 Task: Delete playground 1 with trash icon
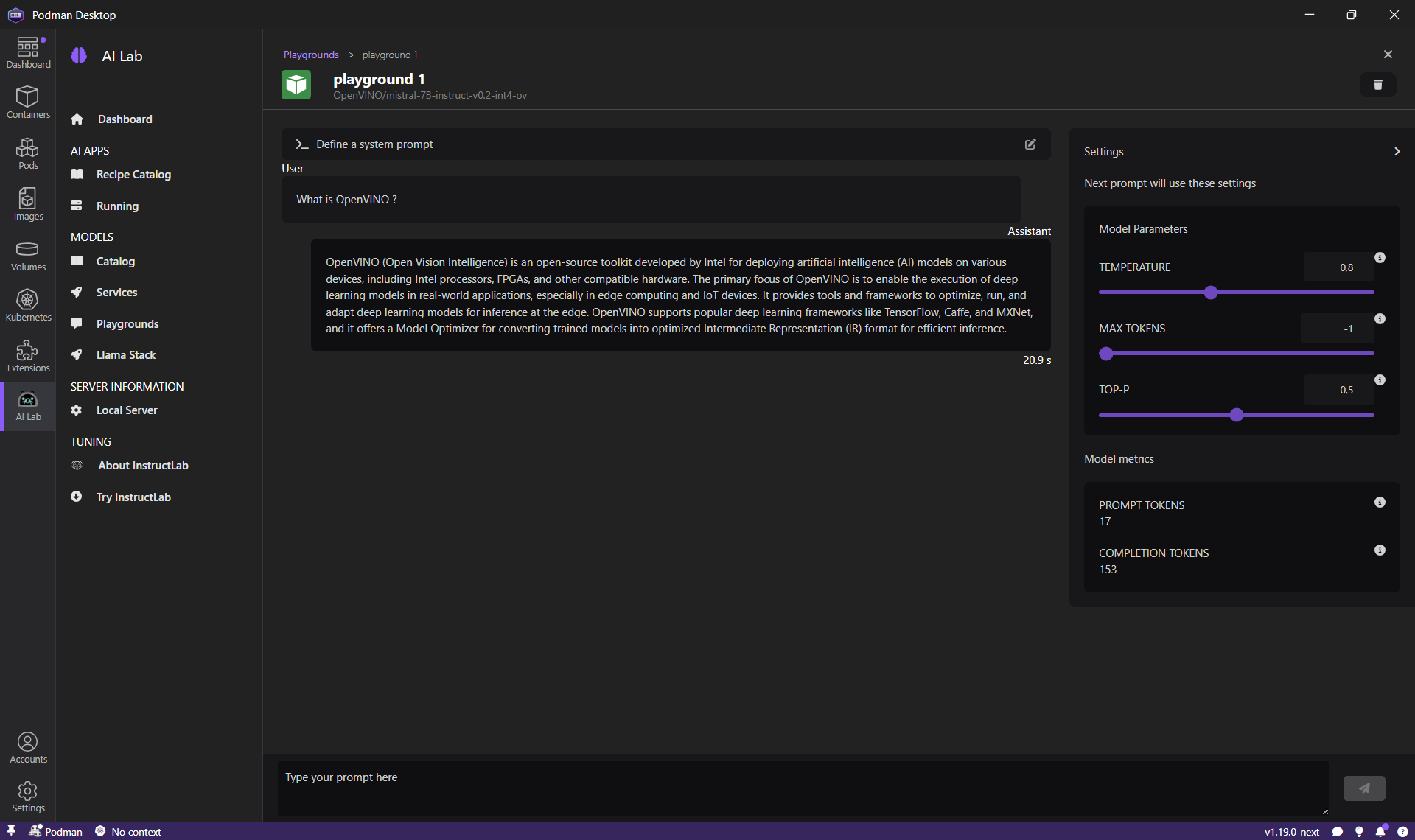point(1377,85)
